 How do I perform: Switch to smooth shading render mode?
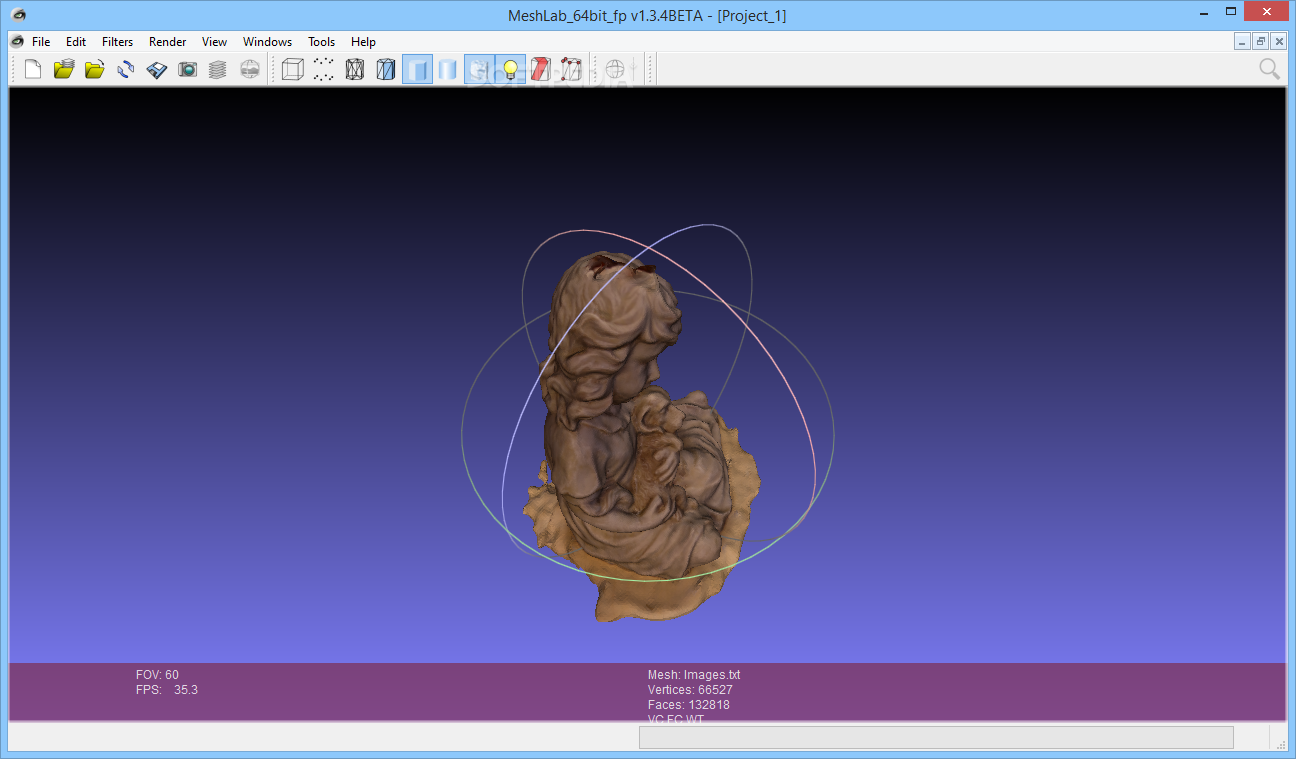(x=447, y=69)
